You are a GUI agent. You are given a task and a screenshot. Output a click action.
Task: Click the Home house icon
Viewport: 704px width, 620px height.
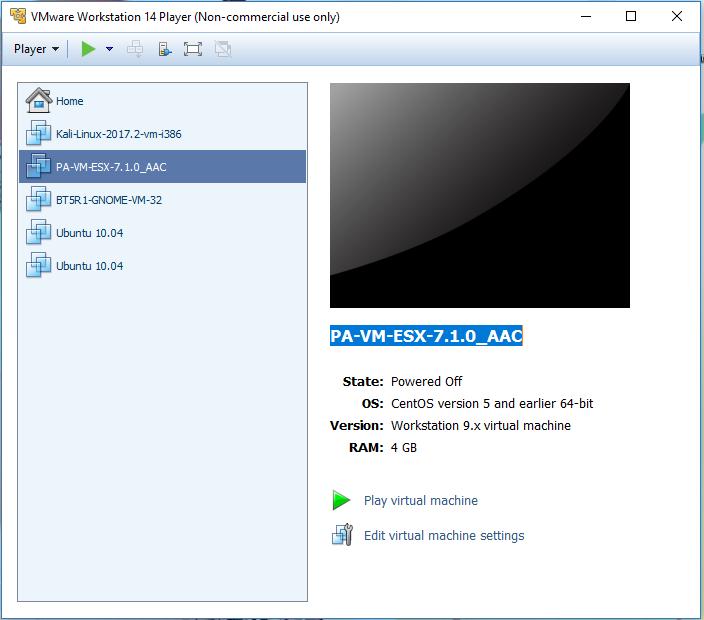click(39, 100)
